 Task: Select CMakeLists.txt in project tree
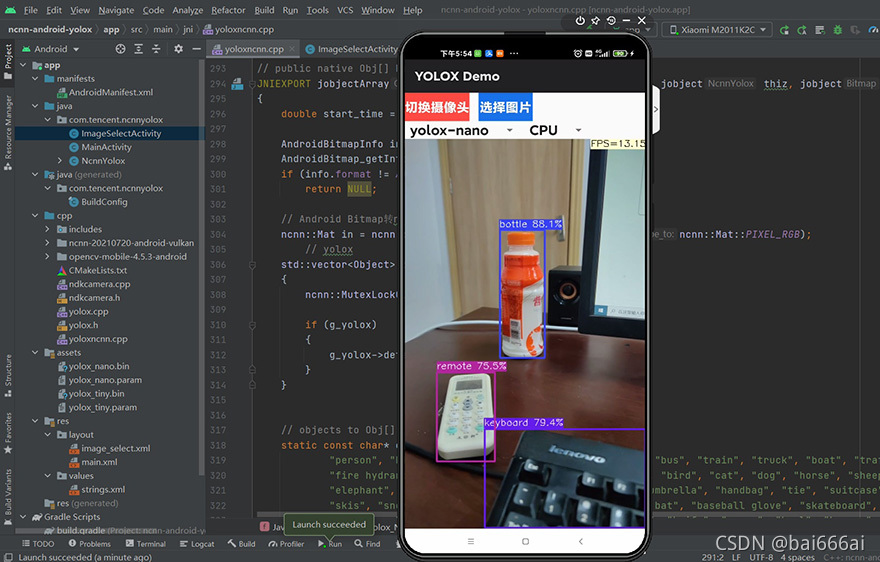[92, 271]
